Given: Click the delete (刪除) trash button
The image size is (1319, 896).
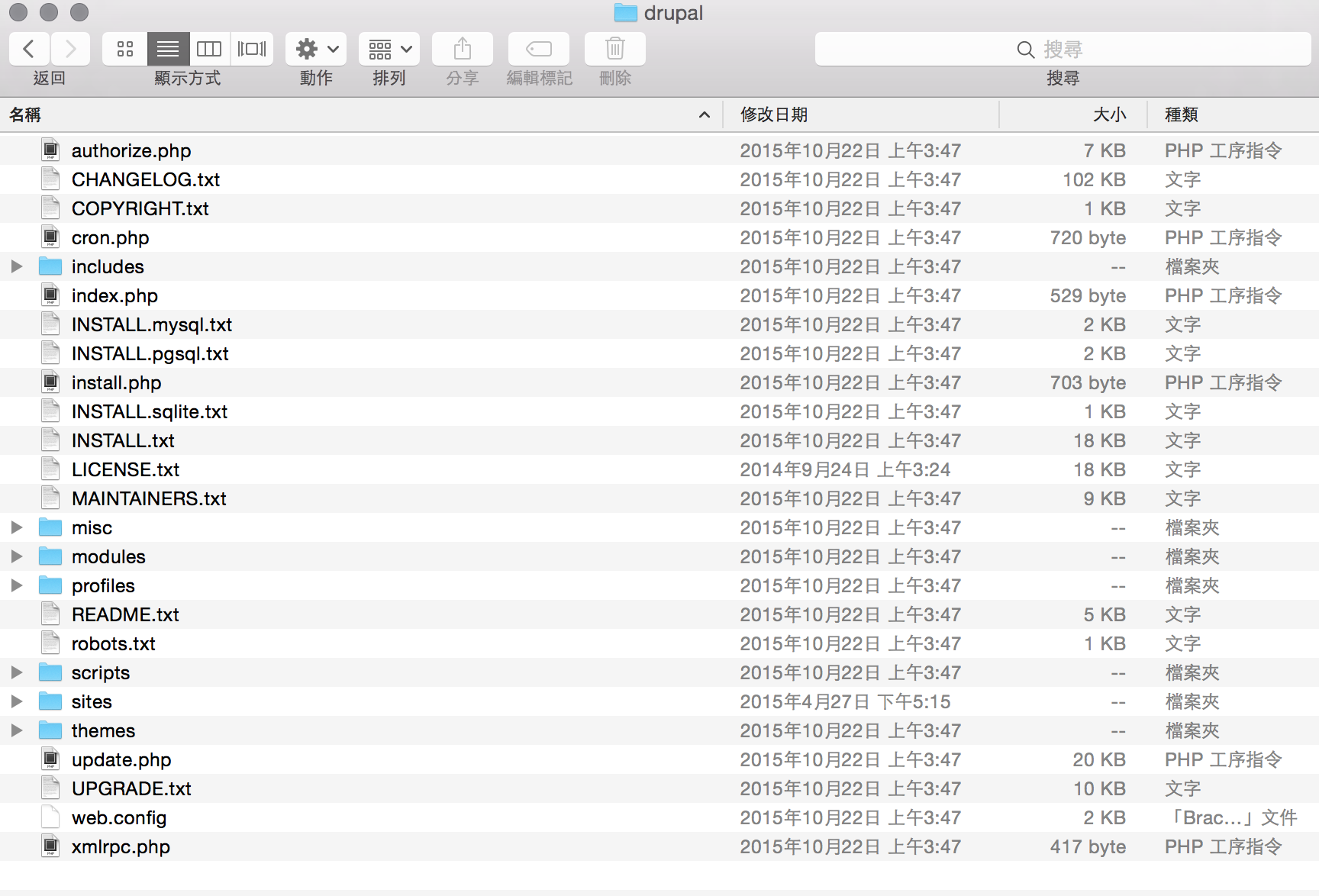Looking at the screenshot, I should (615, 49).
